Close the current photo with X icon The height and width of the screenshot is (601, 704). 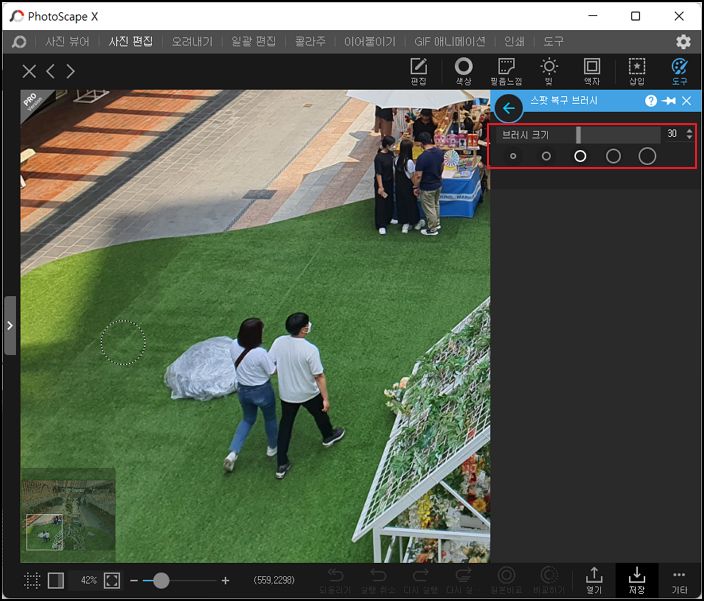[x=29, y=71]
